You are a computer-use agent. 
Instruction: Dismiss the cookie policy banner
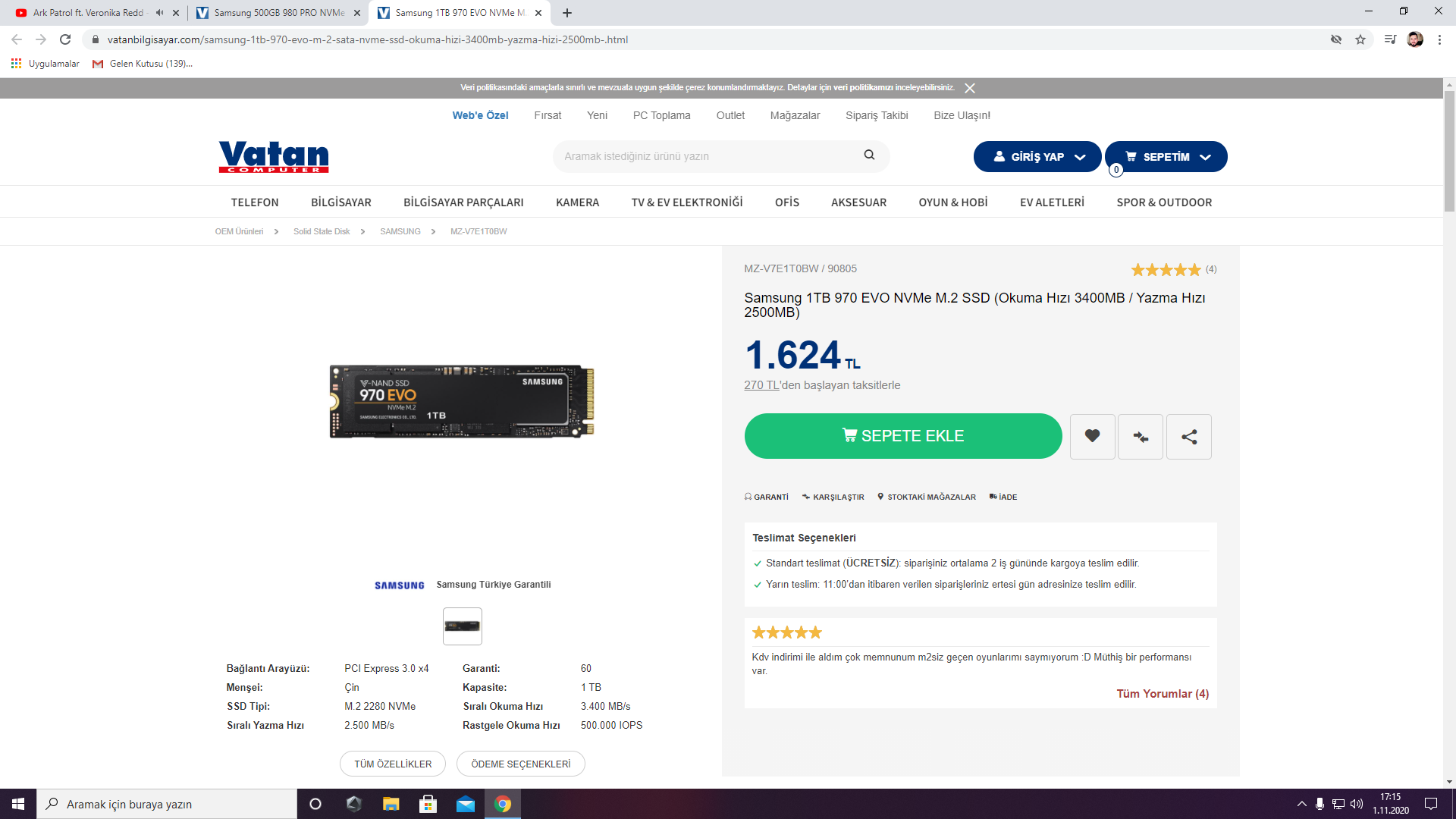969,88
